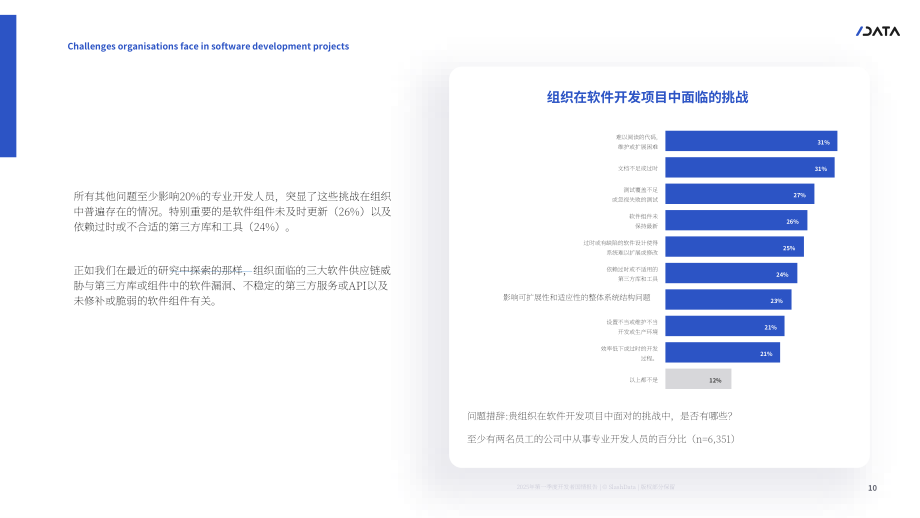Click the 24% bar in the chart
The height and width of the screenshot is (518, 920).
(731, 273)
